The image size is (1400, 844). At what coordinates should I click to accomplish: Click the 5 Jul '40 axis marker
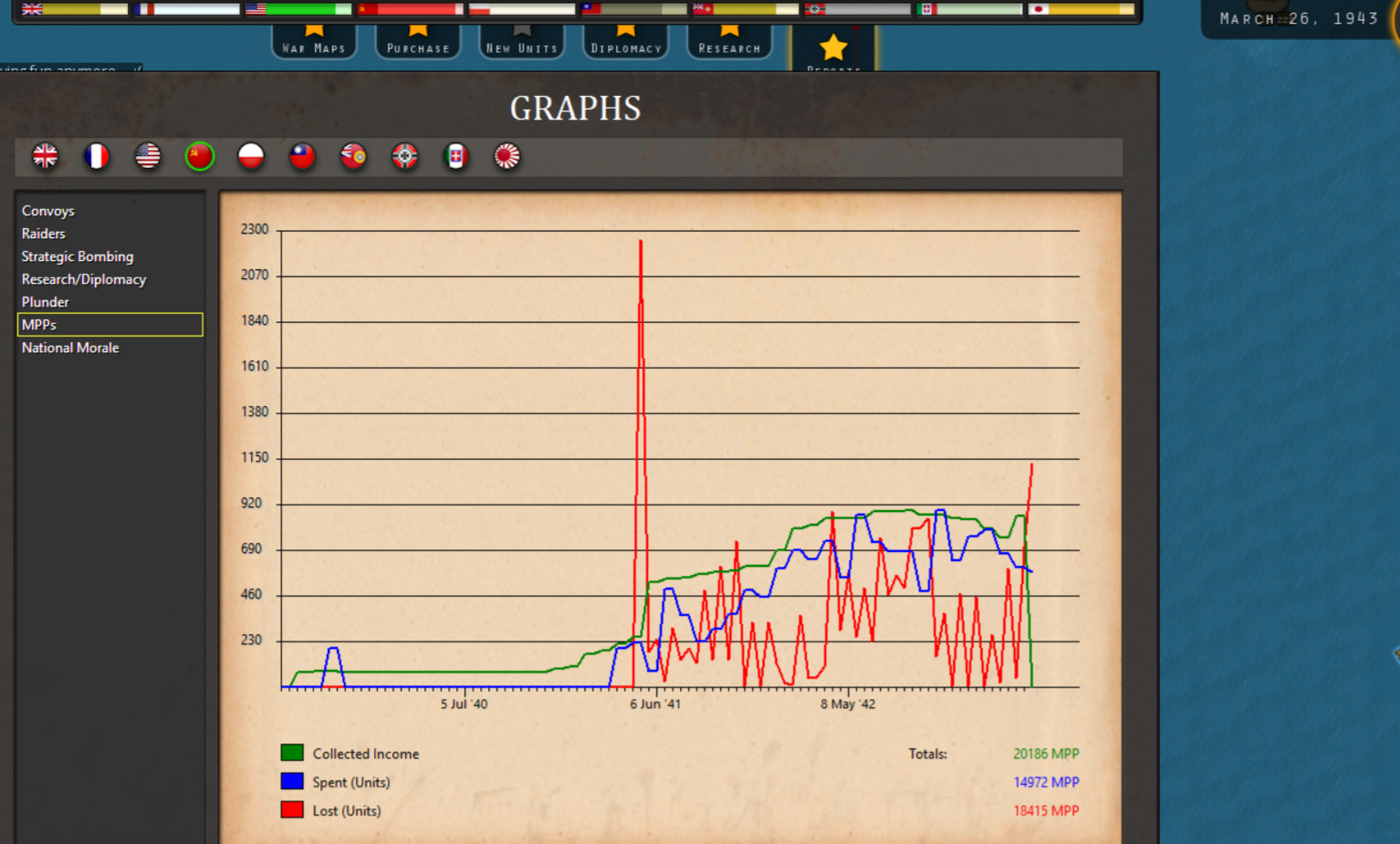click(x=464, y=703)
